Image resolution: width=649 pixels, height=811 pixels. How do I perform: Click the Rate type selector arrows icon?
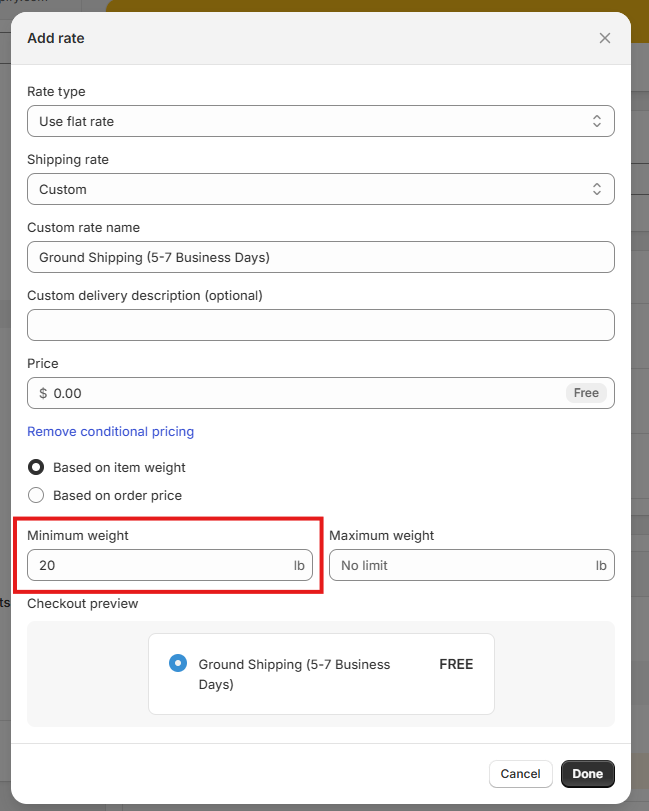click(597, 121)
